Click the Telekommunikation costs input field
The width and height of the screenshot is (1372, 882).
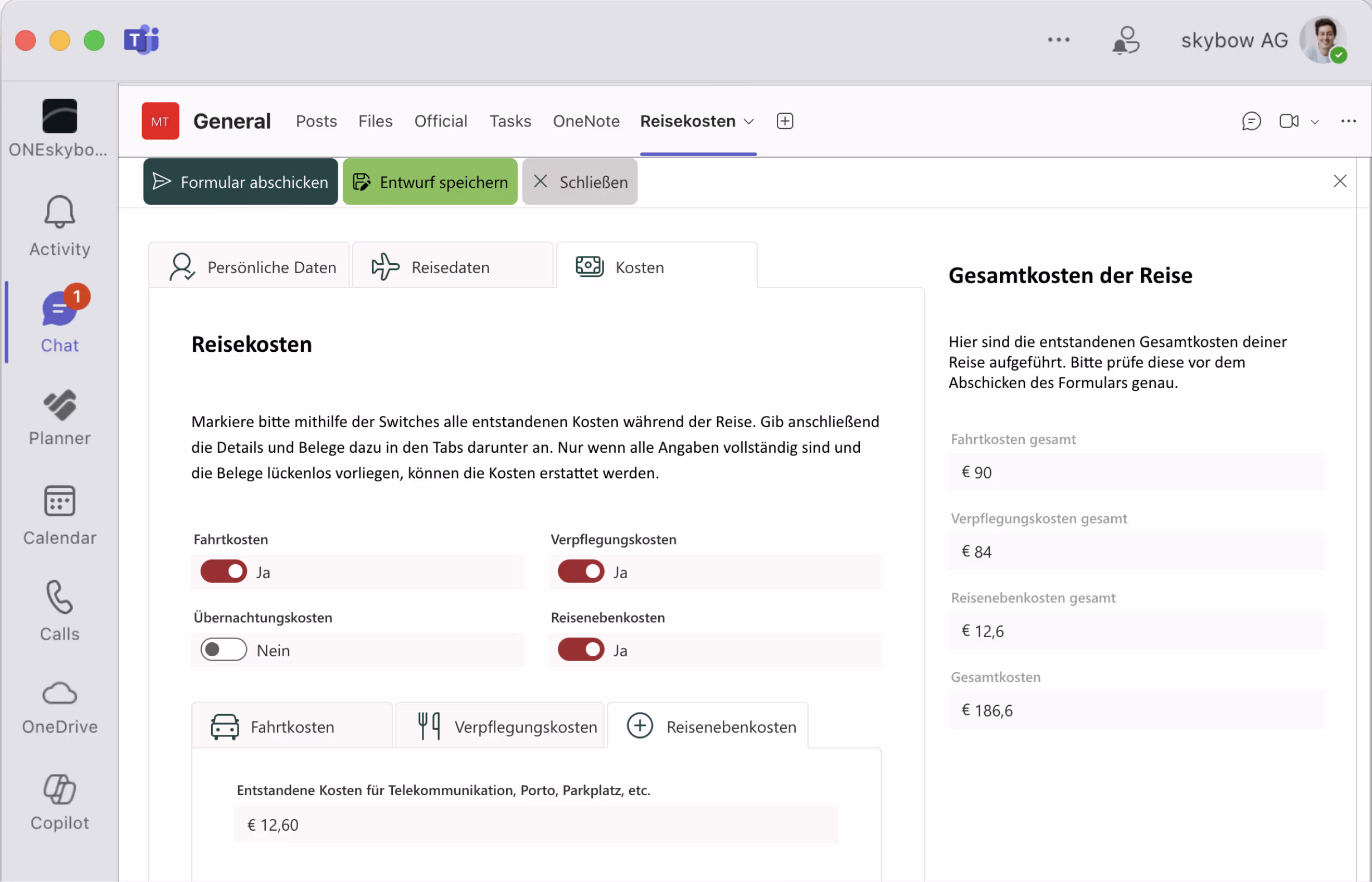[535, 825]
